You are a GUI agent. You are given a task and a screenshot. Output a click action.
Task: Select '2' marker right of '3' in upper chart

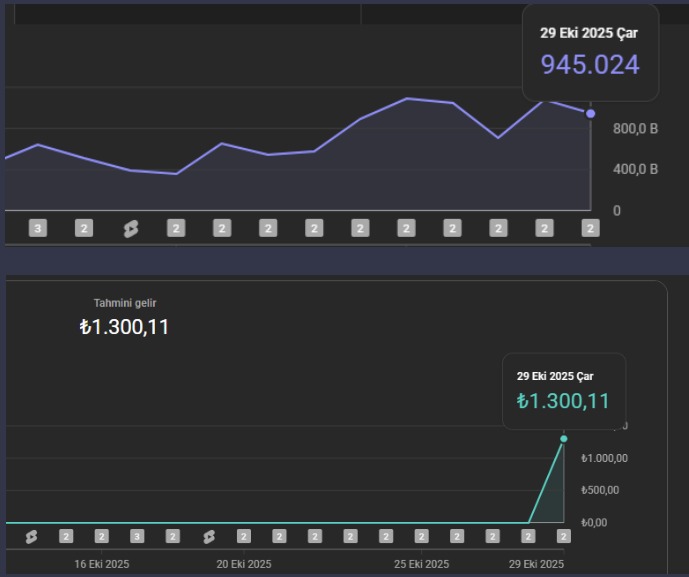[x=84, y=229]
